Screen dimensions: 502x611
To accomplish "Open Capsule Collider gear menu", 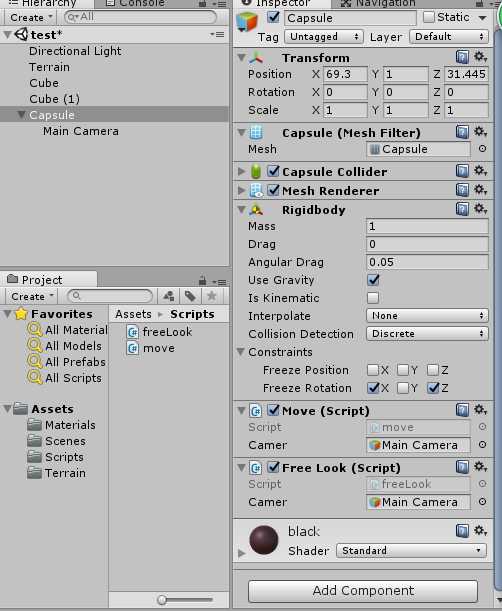I will pyautogui.click(x=480, y=171).
